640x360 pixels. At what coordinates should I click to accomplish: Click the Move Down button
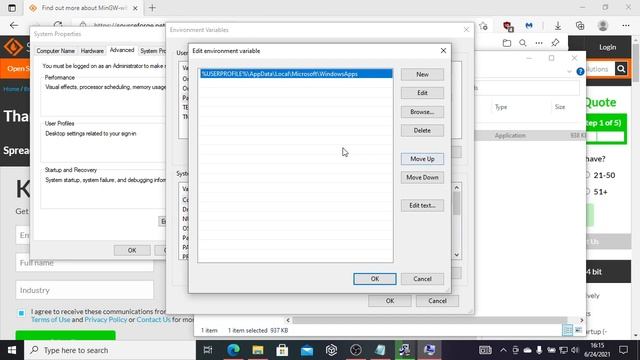[422, 178]
